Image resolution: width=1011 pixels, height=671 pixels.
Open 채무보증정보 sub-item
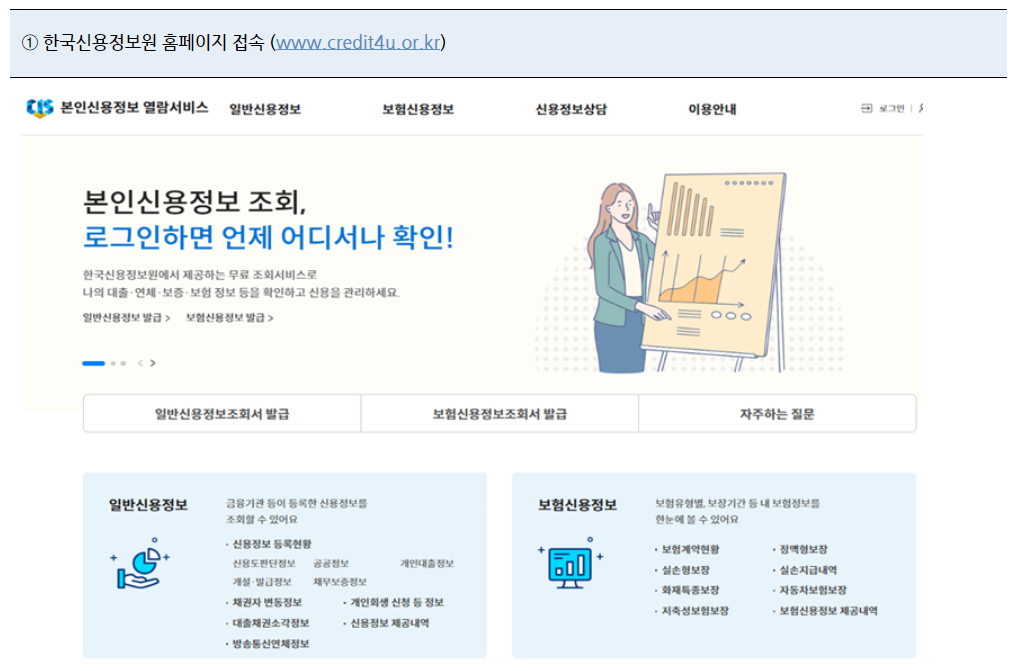340,581
